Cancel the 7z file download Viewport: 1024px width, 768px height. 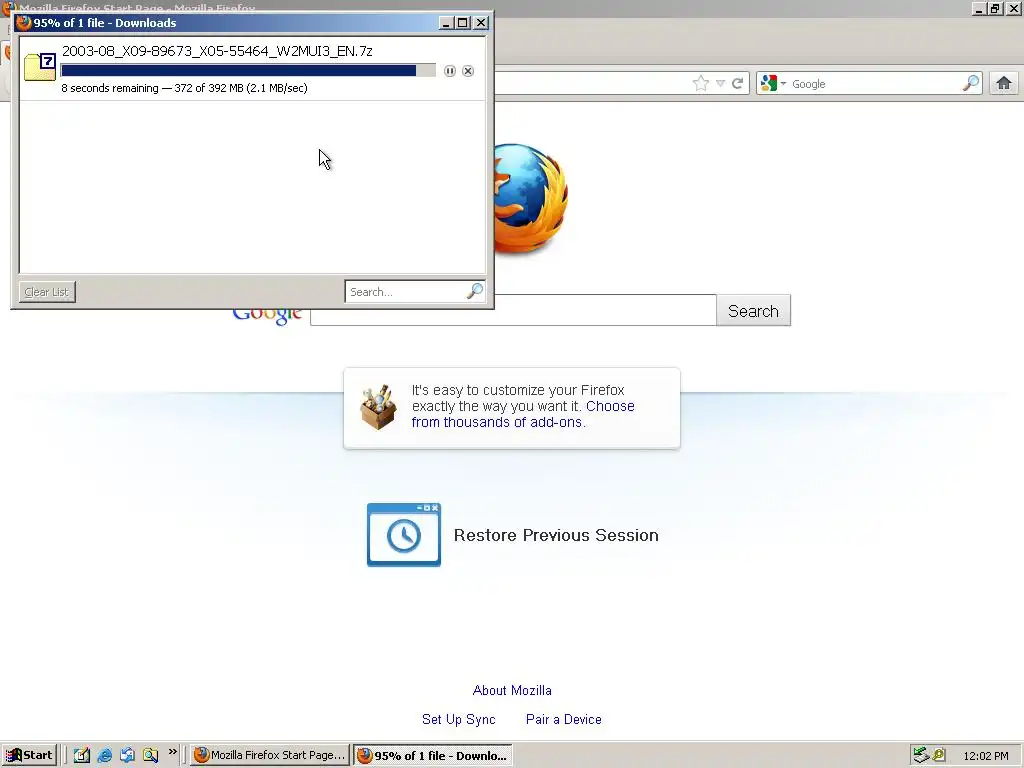point(468,71)
